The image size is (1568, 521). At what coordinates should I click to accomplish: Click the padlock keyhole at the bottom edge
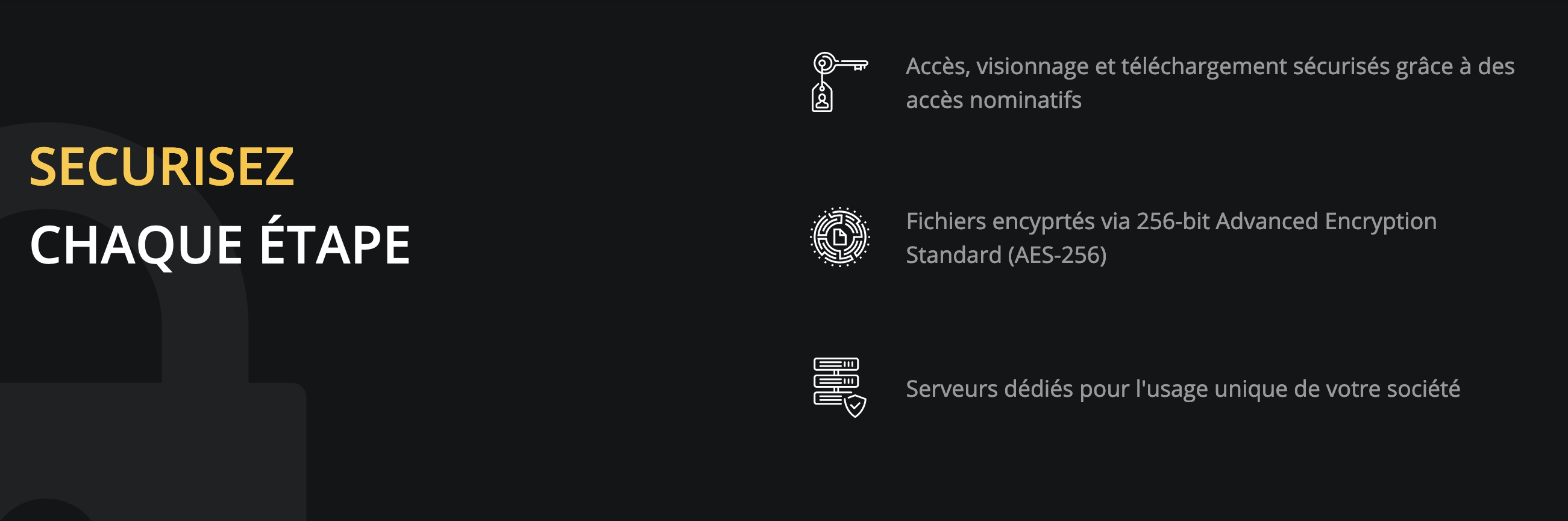(46, 511)
